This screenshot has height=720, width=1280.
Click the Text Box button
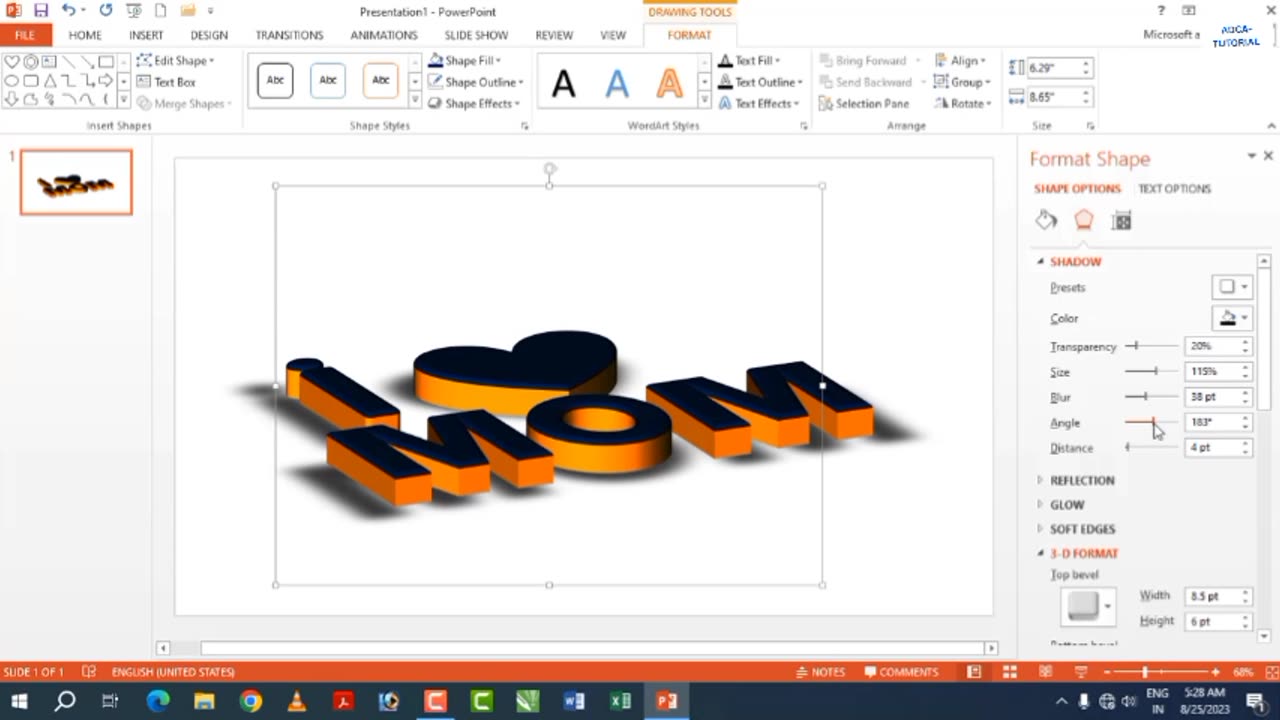(x=166, y=82)
